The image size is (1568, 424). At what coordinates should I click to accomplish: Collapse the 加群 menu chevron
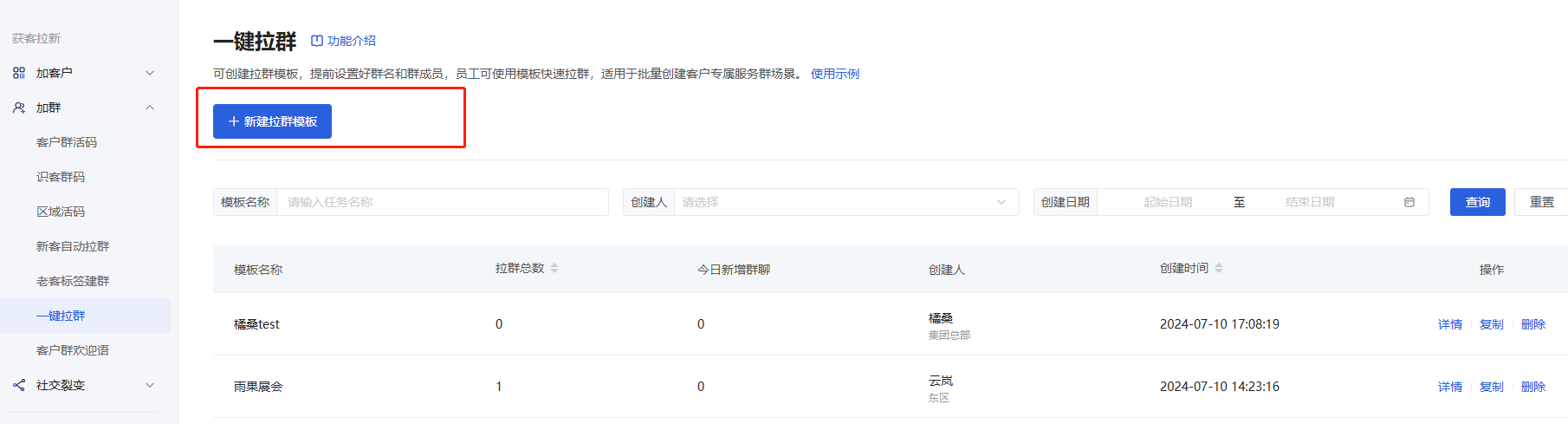tap(150, 108)
